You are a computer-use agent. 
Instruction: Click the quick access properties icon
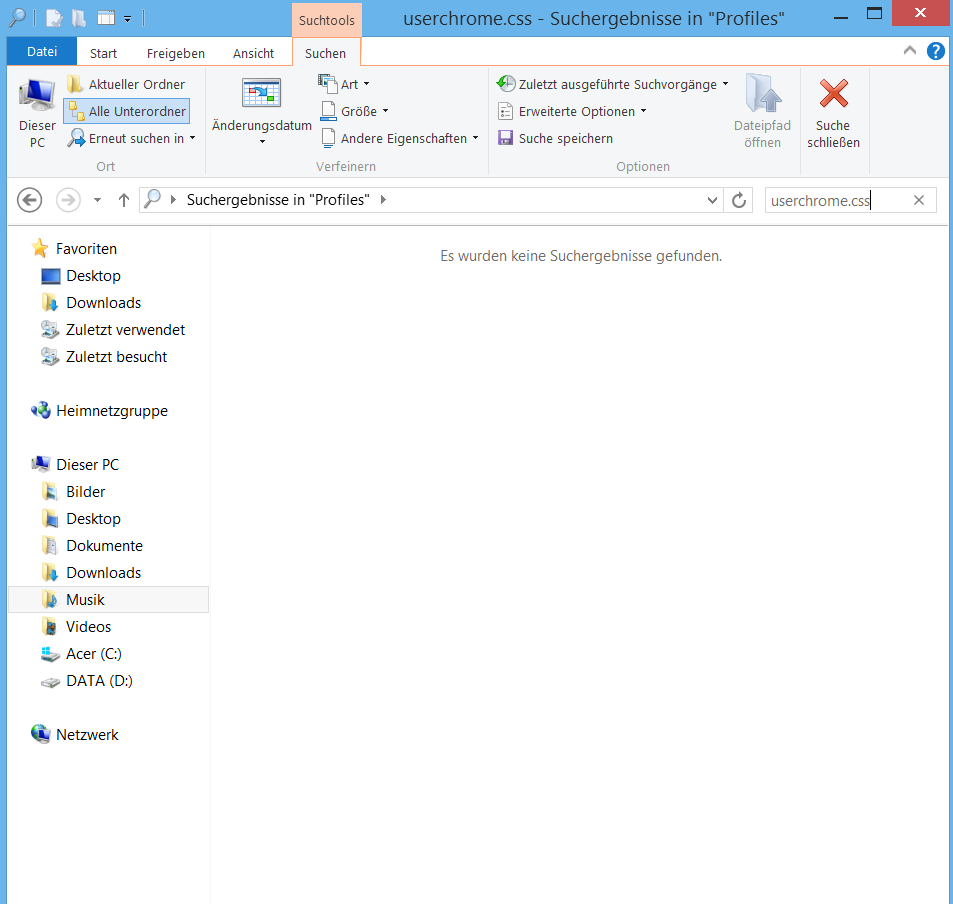[54, 18]
